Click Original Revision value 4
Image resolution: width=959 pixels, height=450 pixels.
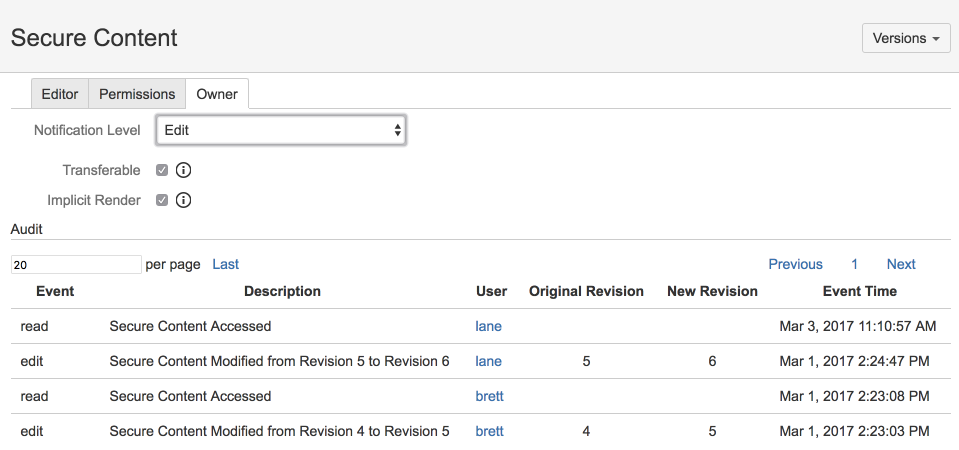586,431
